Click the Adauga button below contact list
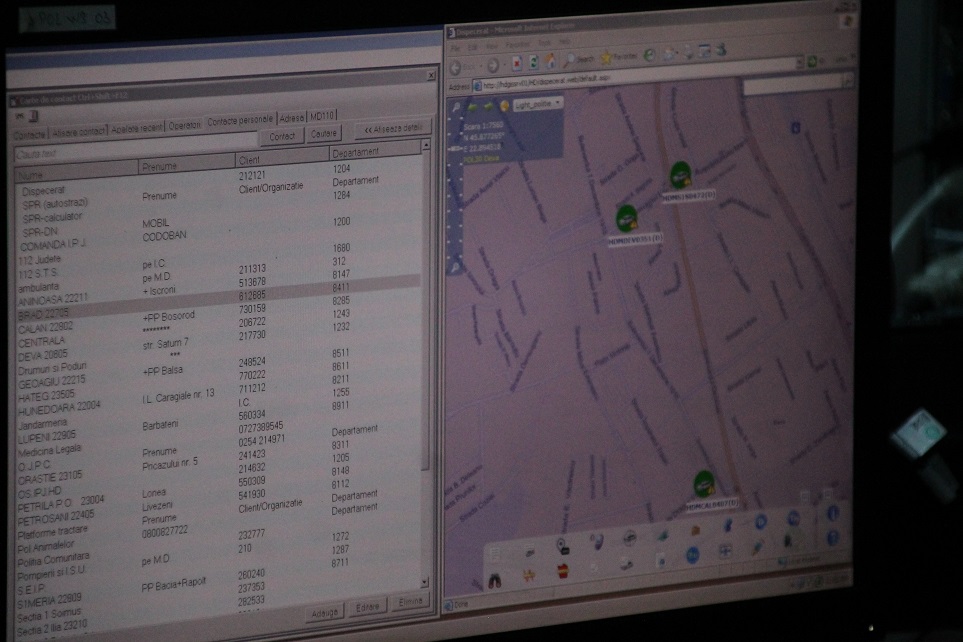 point(324,610)
